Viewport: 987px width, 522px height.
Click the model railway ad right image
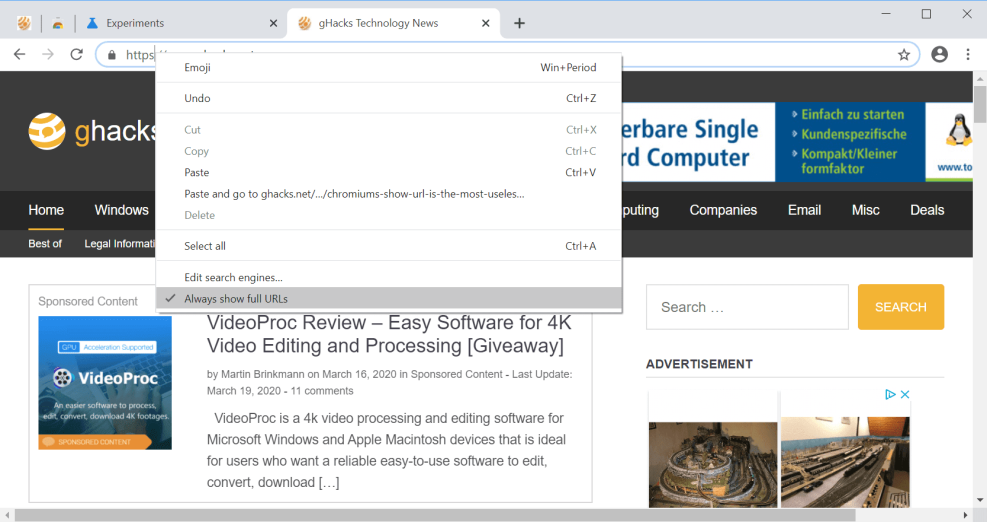[x=845, y=462]
